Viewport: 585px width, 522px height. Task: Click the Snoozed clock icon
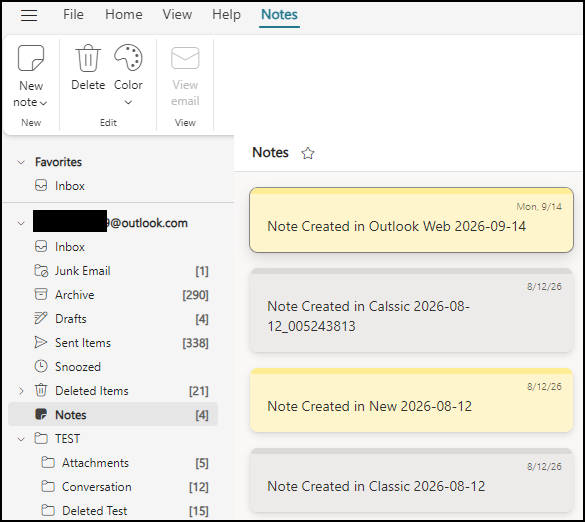[41, 366]
